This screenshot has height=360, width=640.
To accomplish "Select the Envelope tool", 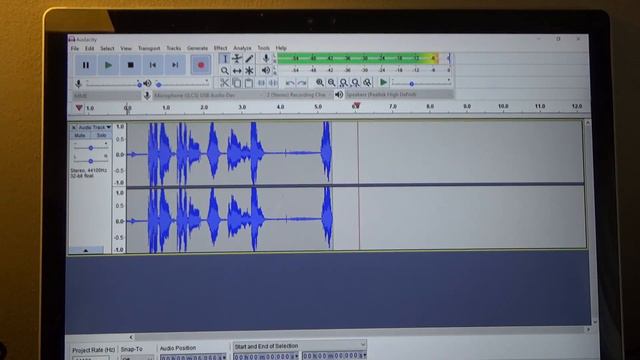I will click(237, 59).
